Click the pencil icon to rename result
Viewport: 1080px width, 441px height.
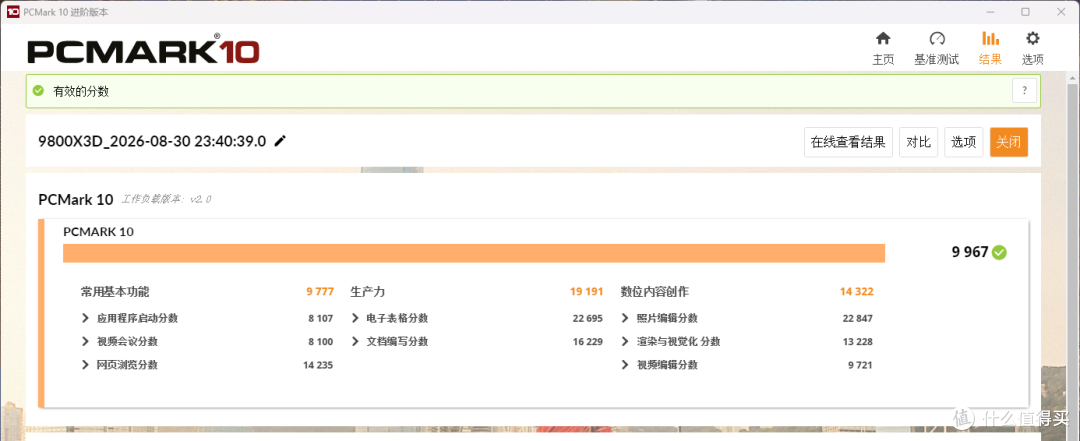coord(280,141)
